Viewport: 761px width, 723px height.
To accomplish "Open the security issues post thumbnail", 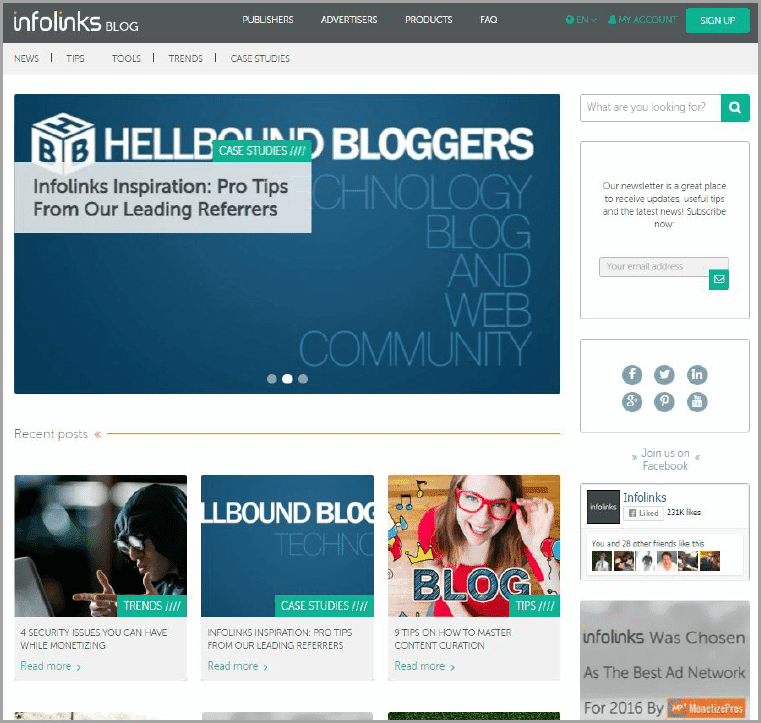I will pos(100,546).
